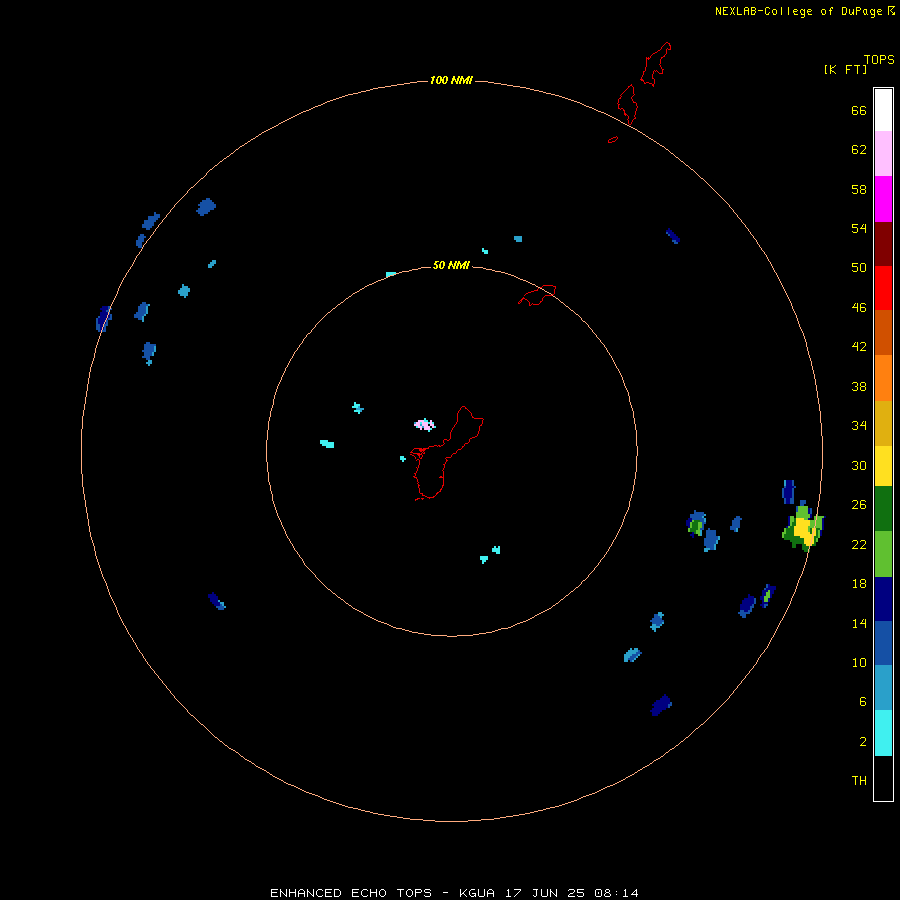Click the cyan legend swatch
900x900 pixels.
(x=883, y=733)
